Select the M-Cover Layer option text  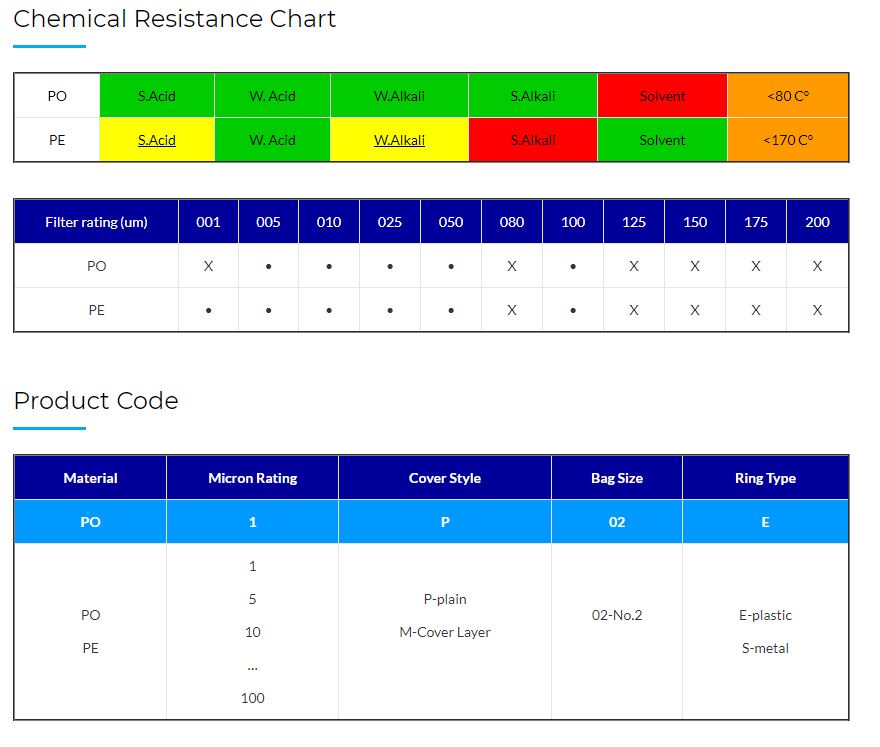click(x=445, y=632)
